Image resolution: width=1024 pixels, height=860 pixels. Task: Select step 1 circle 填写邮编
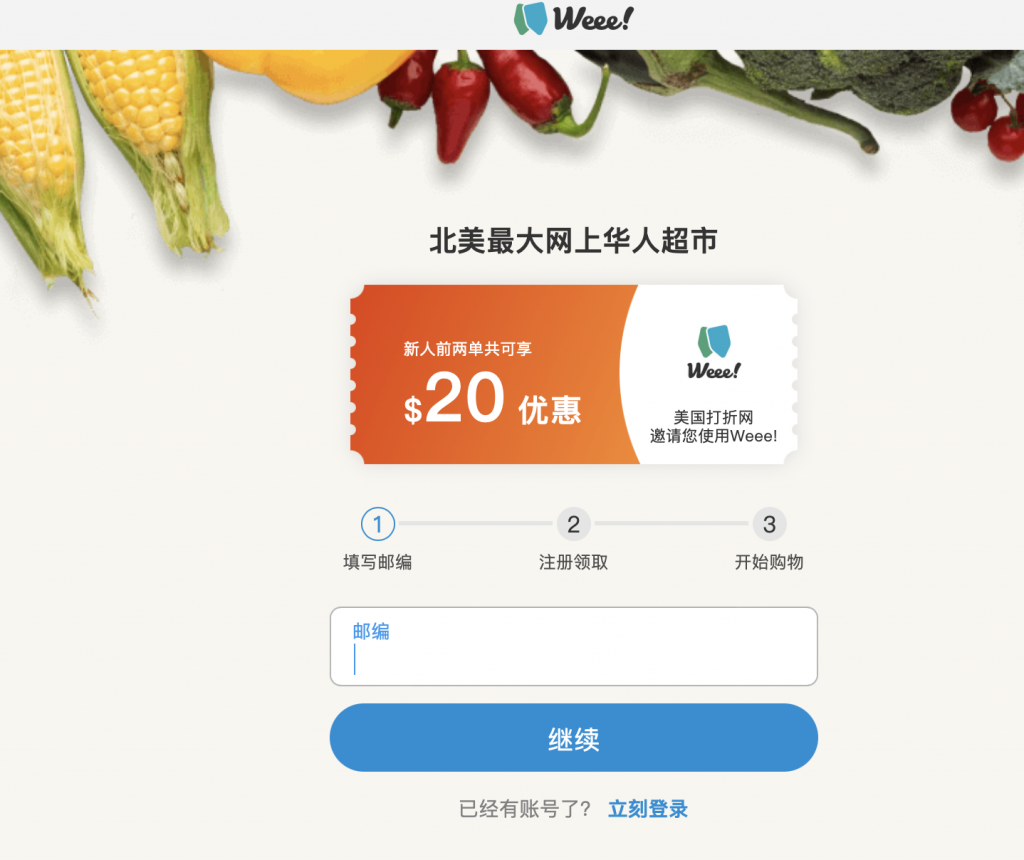377,524
